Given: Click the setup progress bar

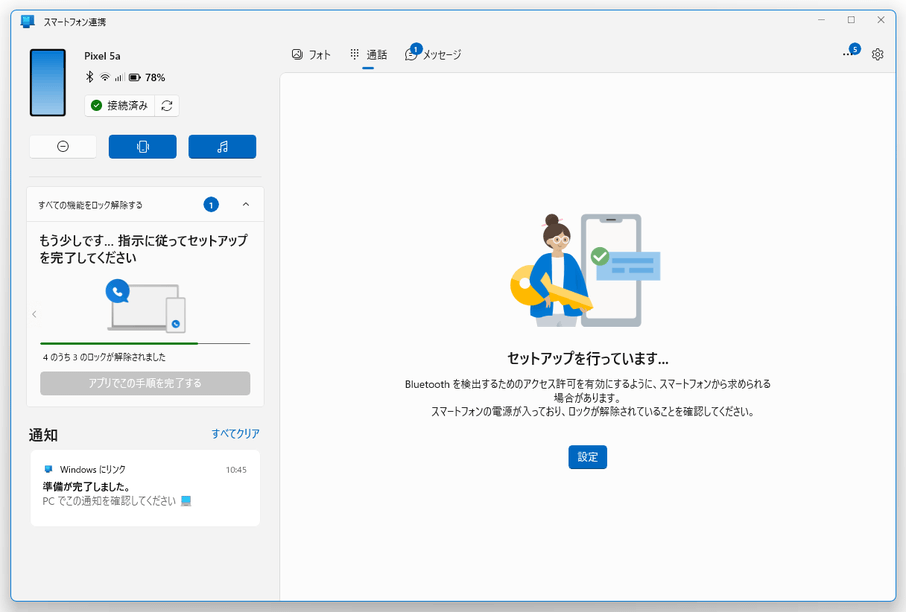Looking at the screenshot, I should (145, 343).
